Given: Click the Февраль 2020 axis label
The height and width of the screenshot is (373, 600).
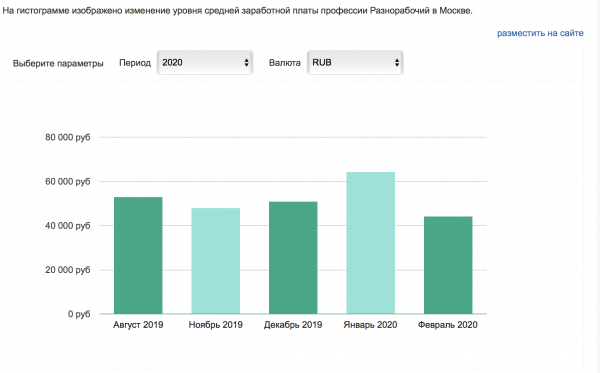Looking at the screenshot, I should tap(448, 325).
